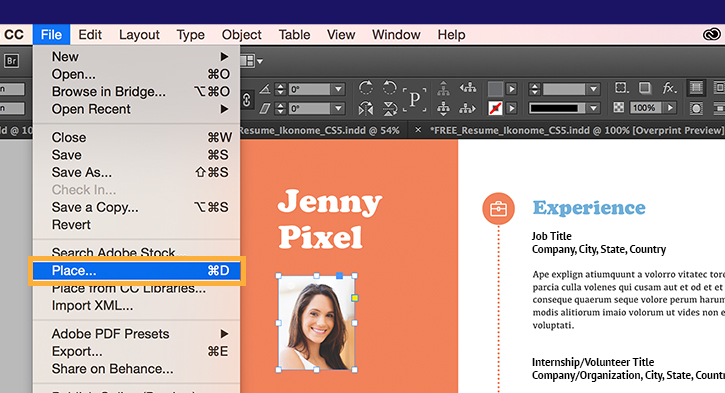The image size is (725, 393).
Task: Click the Flip Vertical icon
Action: coord(390,109)
